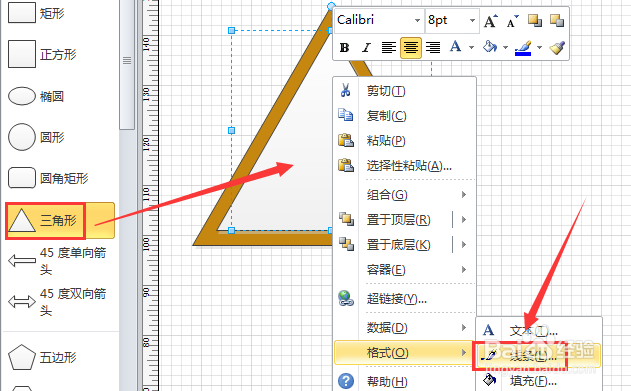Choose 粘贴(P) from the context menu
The image size is (631, 391).
click(405, 141)
